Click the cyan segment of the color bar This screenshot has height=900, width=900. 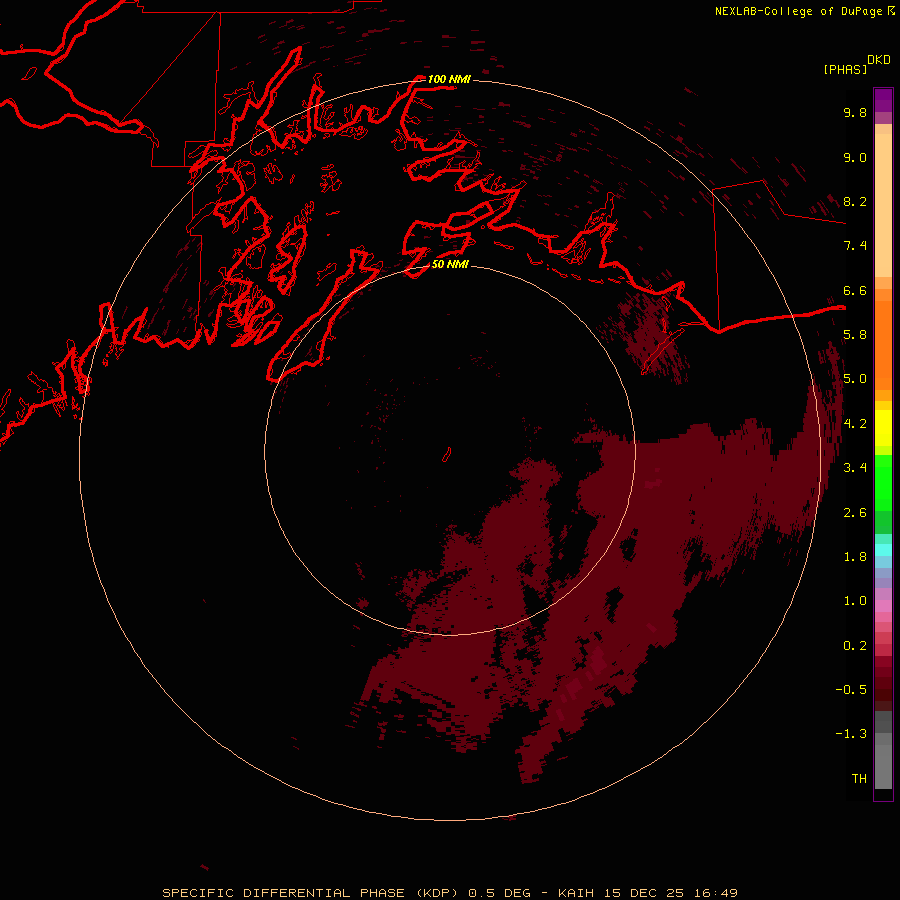(x=883, y=550)
